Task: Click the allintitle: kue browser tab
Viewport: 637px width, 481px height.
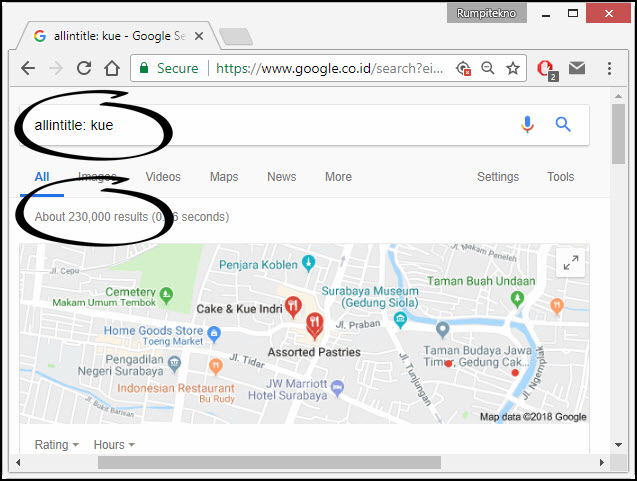Action: (x=118, y=36)
